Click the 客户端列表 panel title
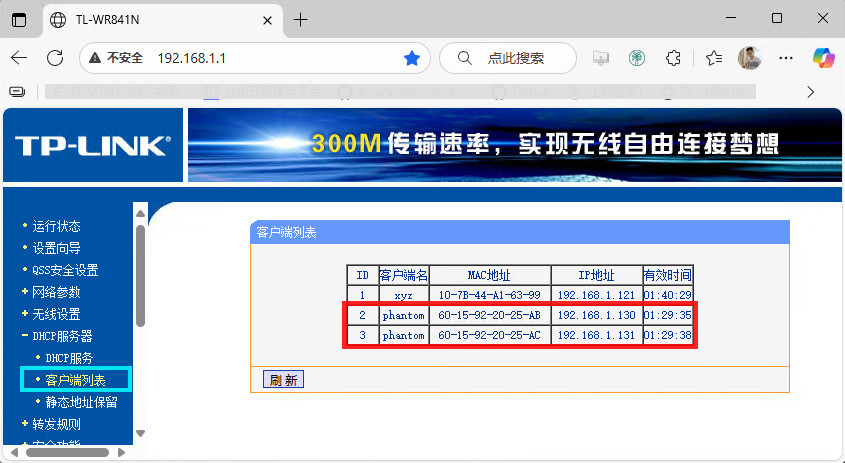Viewport: 845px width, 463px height. coord(286,233)
